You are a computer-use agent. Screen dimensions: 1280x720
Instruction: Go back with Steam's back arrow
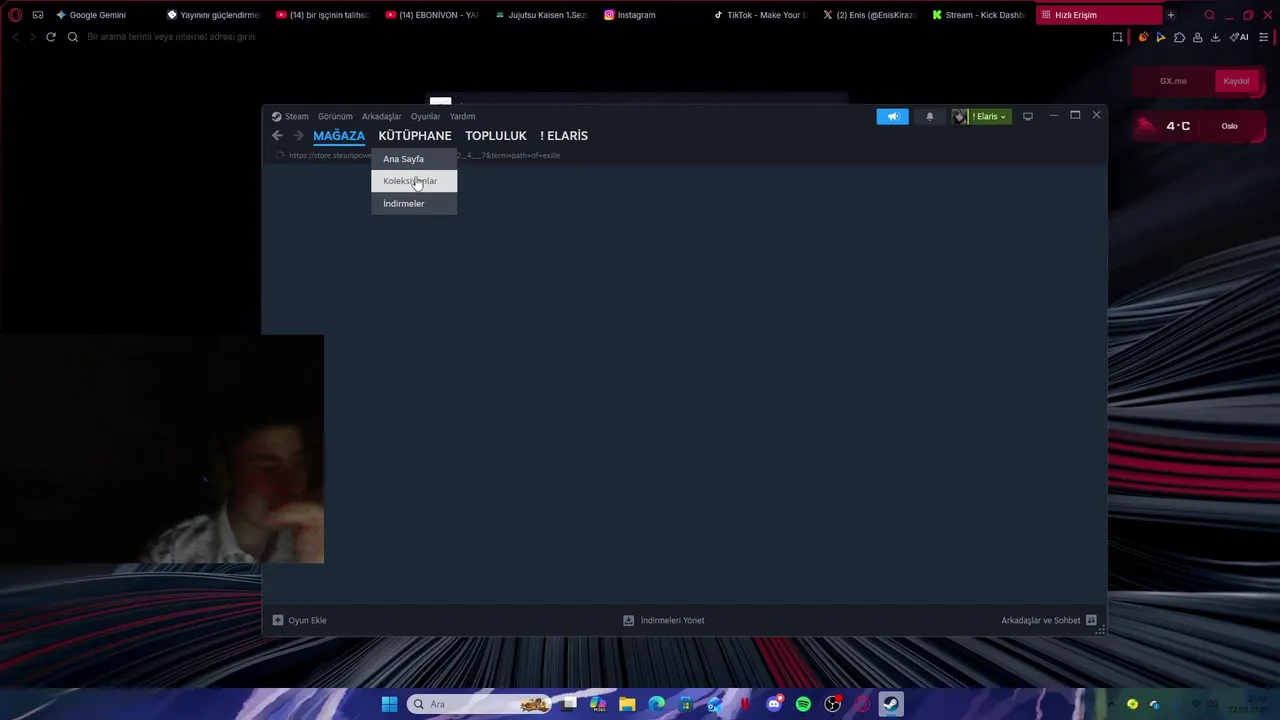pyautogui.click(x=277, y=135)
